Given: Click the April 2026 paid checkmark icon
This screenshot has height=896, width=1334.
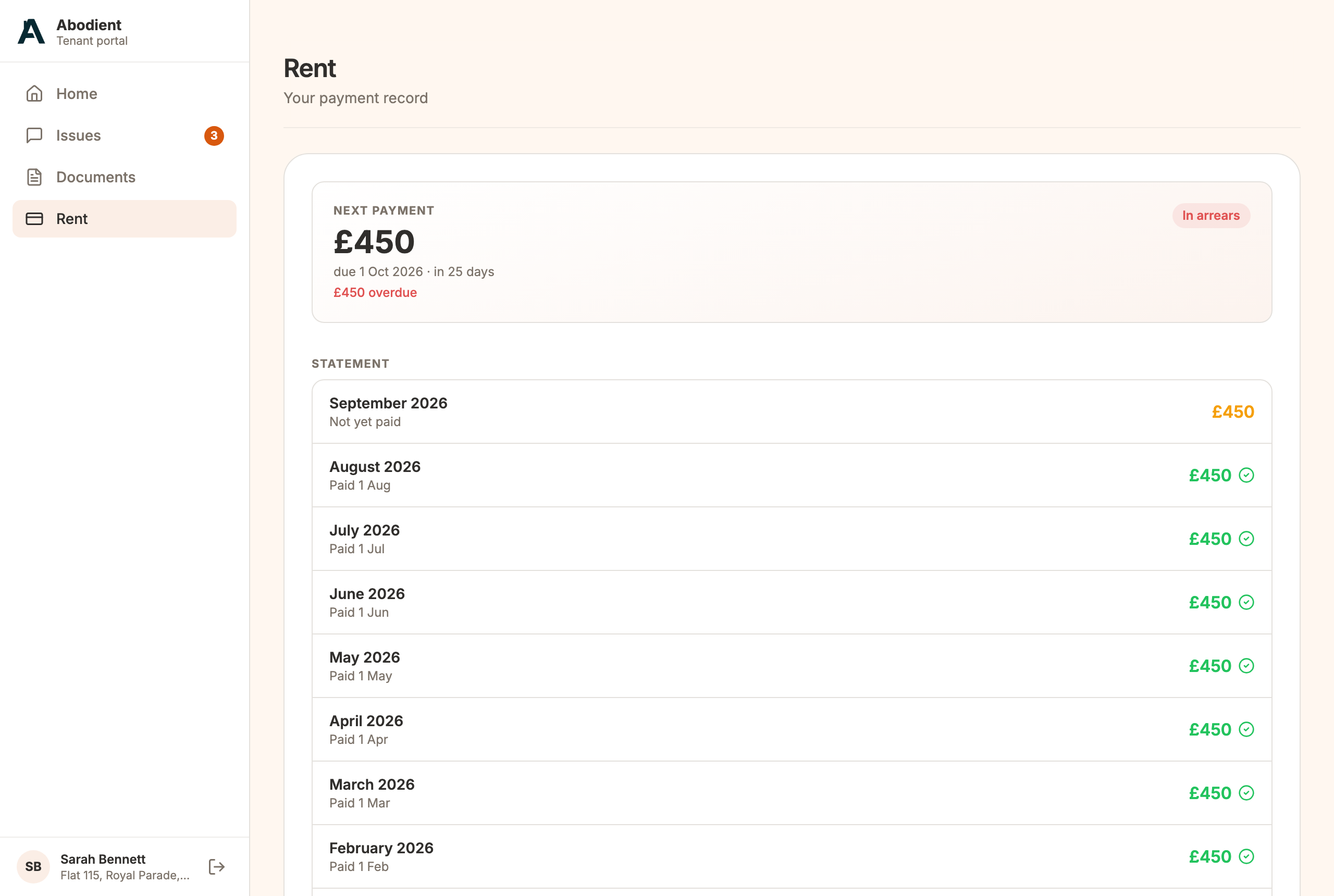Looking at the screenshot, I should click(1246, 729).
